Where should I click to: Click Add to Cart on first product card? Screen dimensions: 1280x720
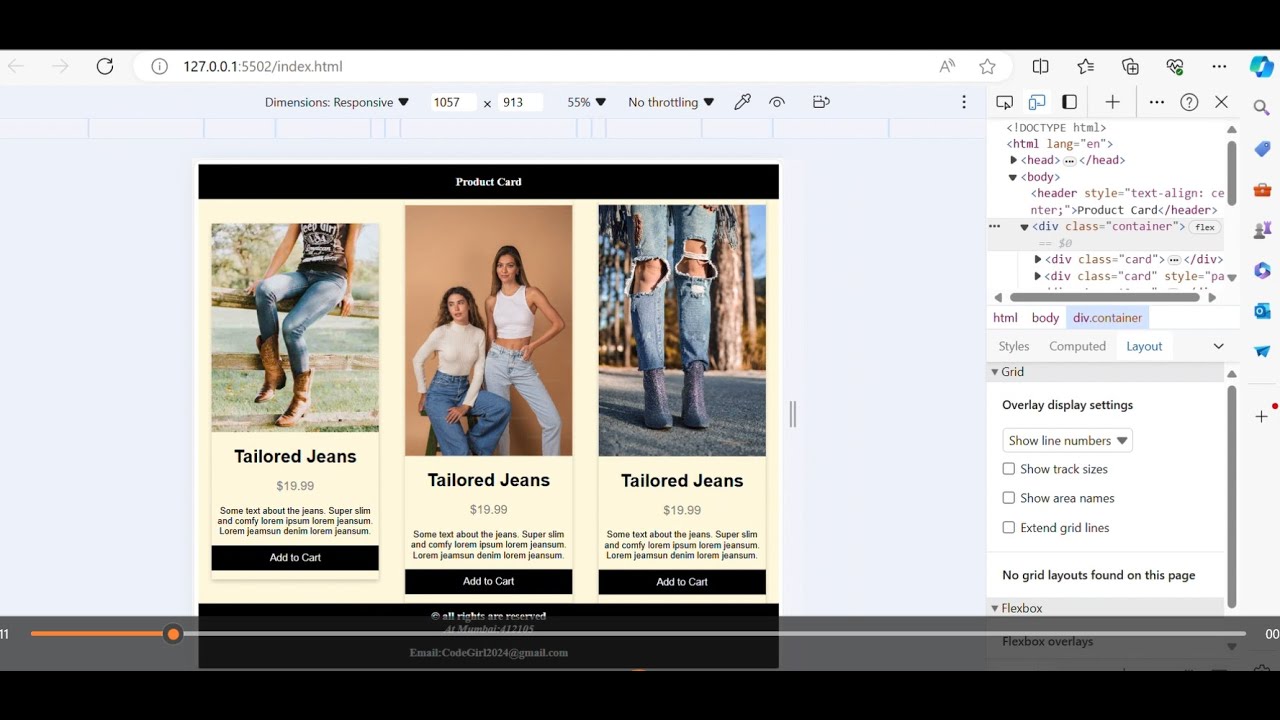[295, 558]
